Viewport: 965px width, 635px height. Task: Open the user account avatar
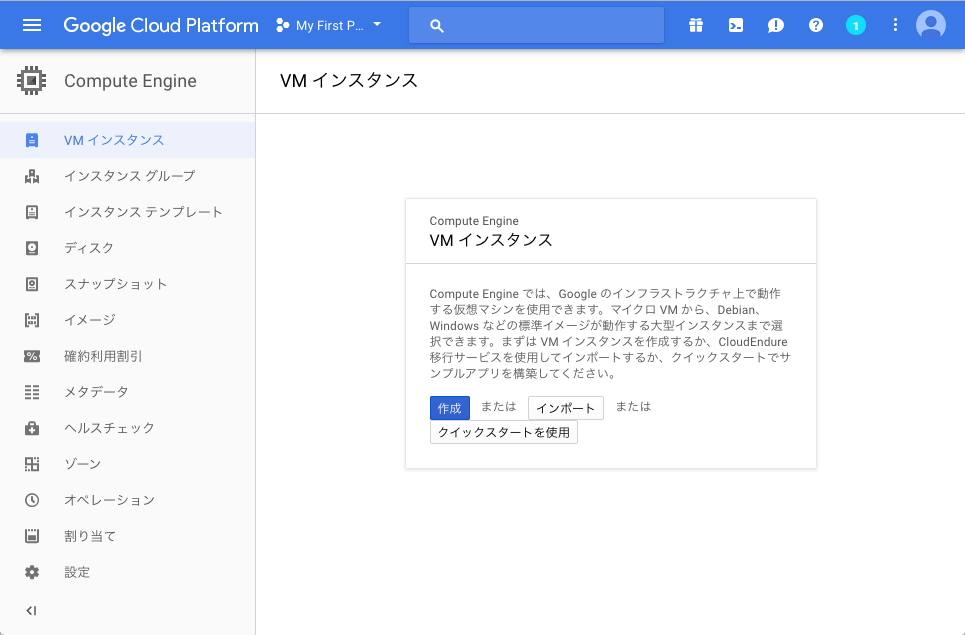tap(931, 25)
